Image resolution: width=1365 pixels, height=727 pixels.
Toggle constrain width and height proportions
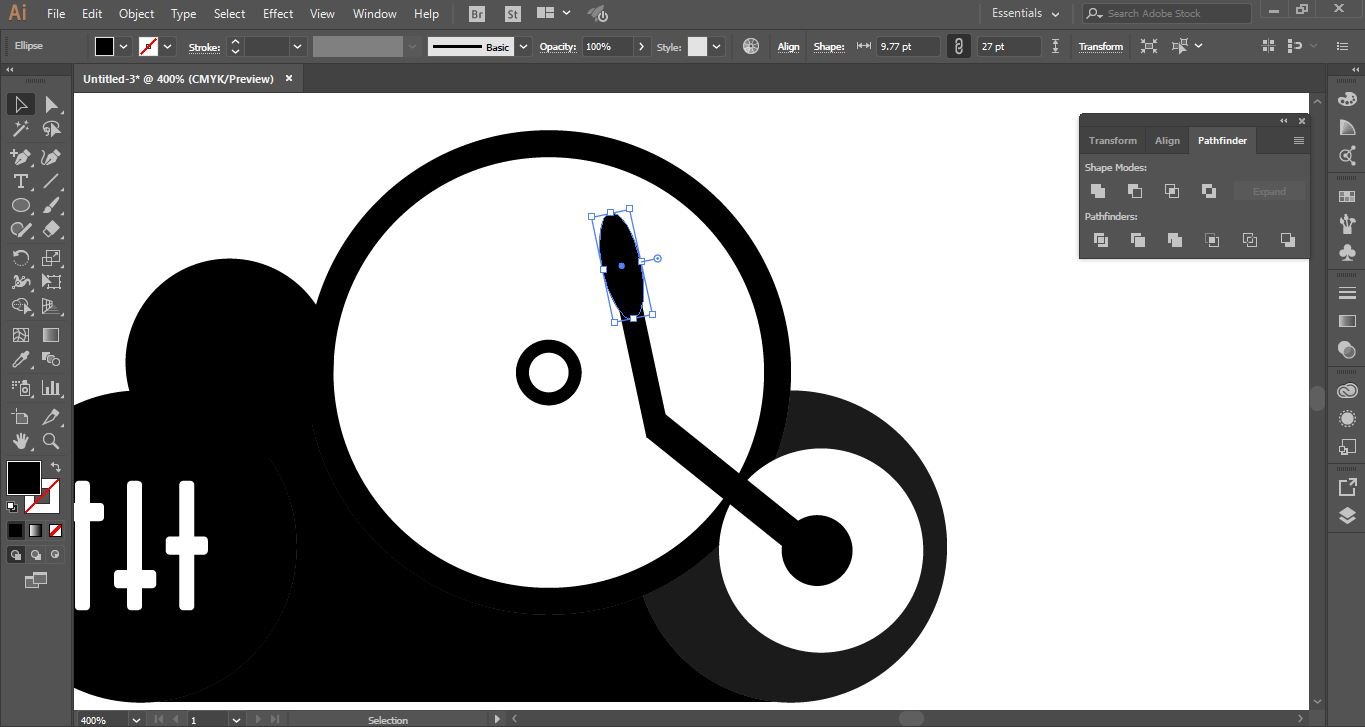click(x=958, y=47)
